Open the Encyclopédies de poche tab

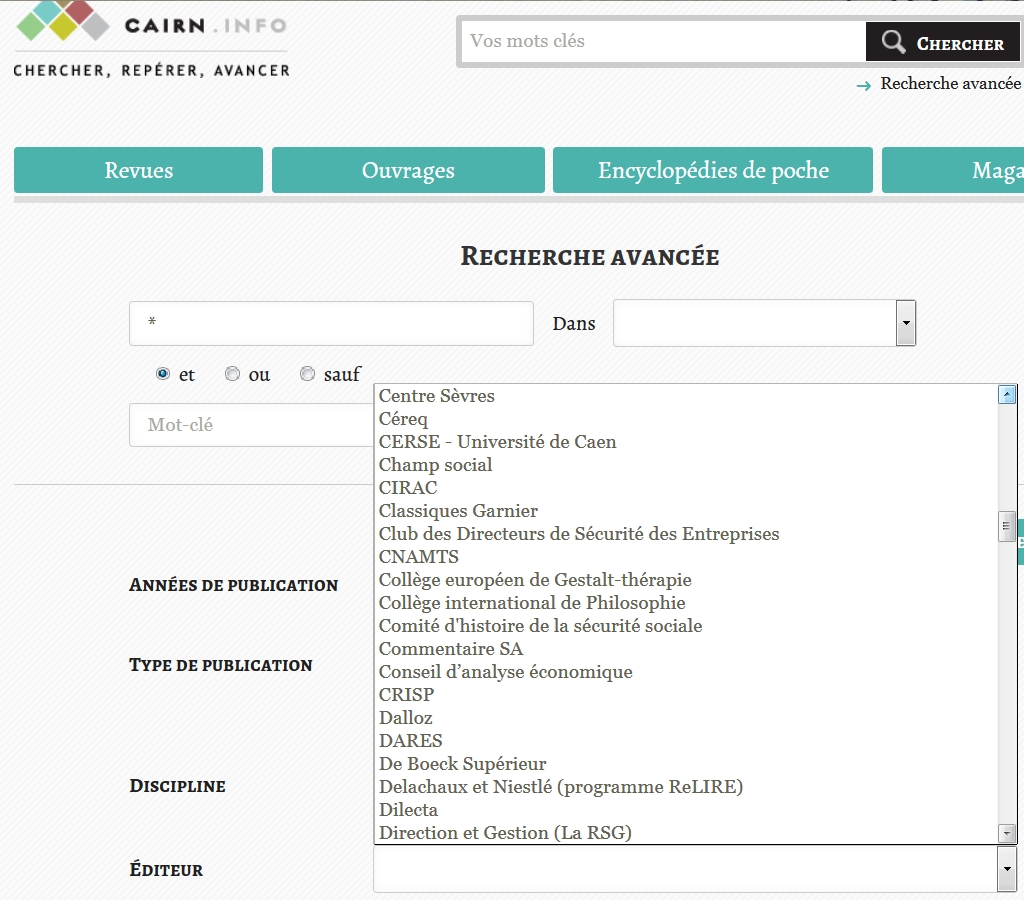click(x=712, y=170)
